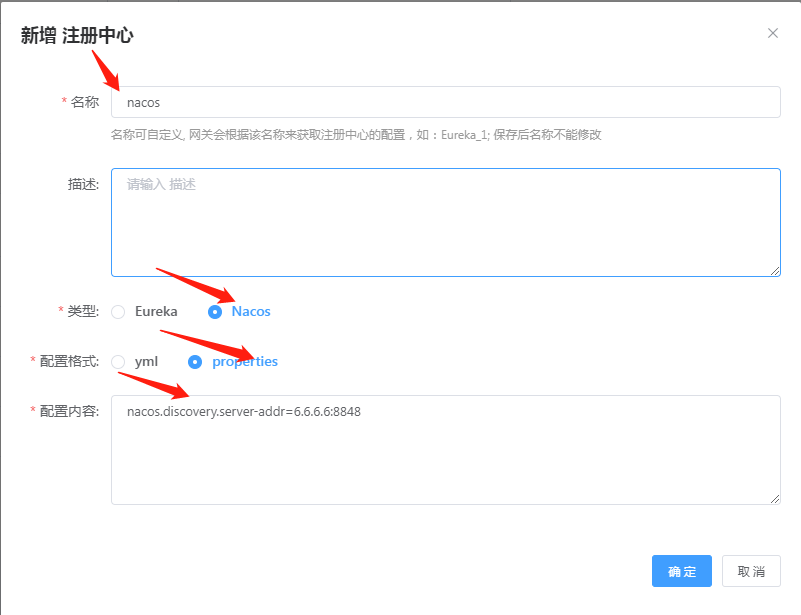Click the 名称 field label

coord(85,102)
